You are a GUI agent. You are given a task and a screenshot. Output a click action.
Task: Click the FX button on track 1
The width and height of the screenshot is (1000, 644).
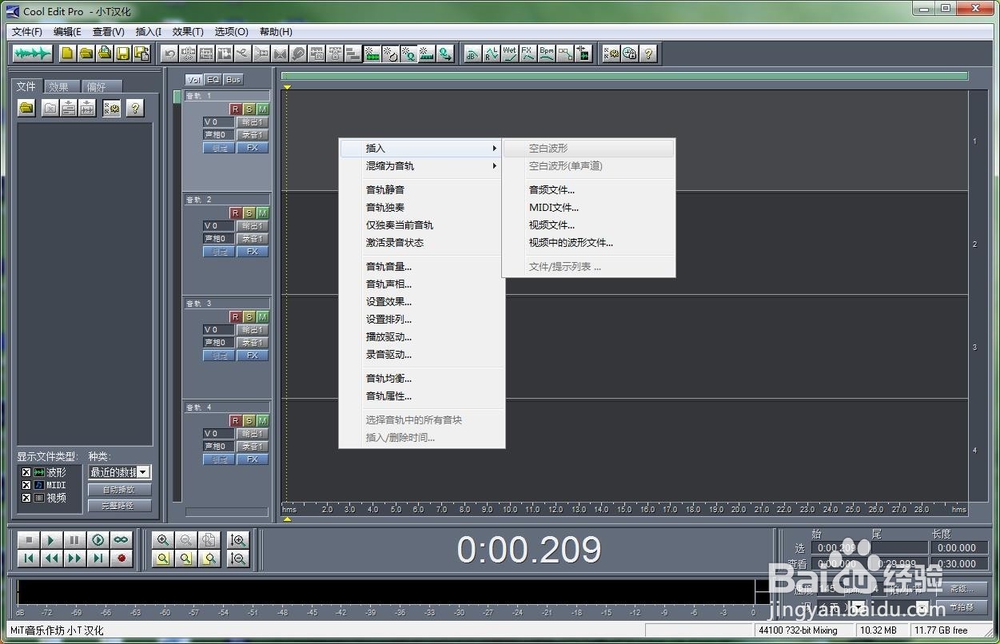[x=253, y=147]
